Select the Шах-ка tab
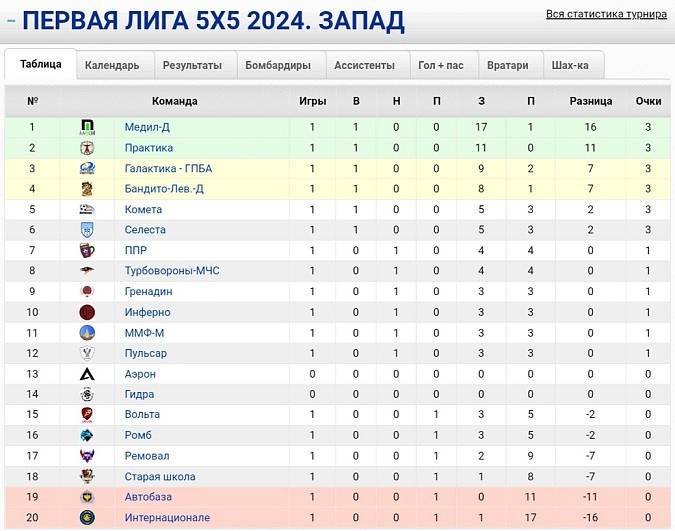The height and width of the screenshot is (531, 675). [570, 66]
